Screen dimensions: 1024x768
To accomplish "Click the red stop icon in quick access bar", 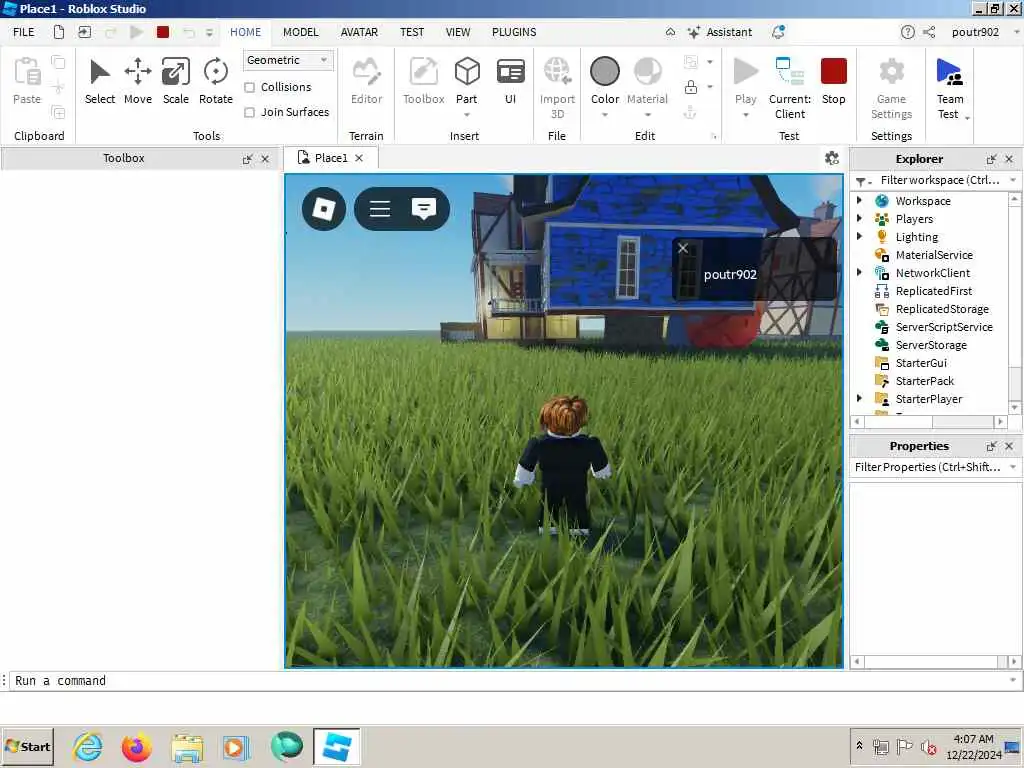I will [163, 32].
